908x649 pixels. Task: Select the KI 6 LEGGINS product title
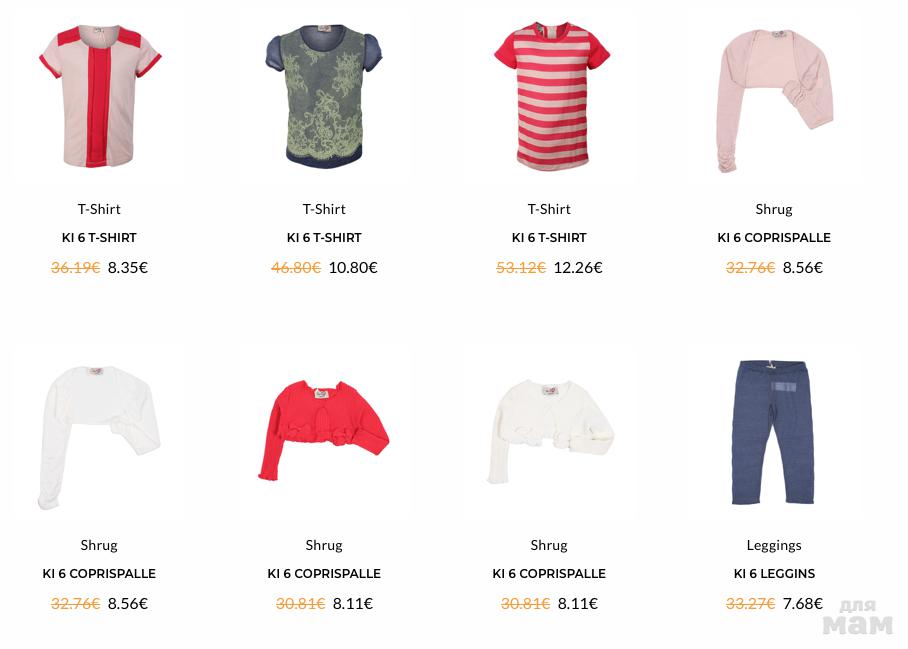pyautogui.click(x=774, y=574)
